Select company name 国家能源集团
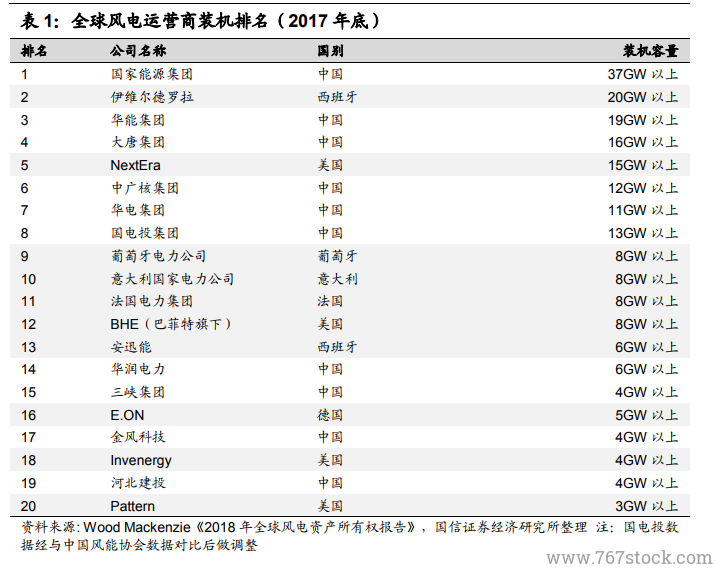Screen dimensions: 721x573 click(x=152, y=74)
